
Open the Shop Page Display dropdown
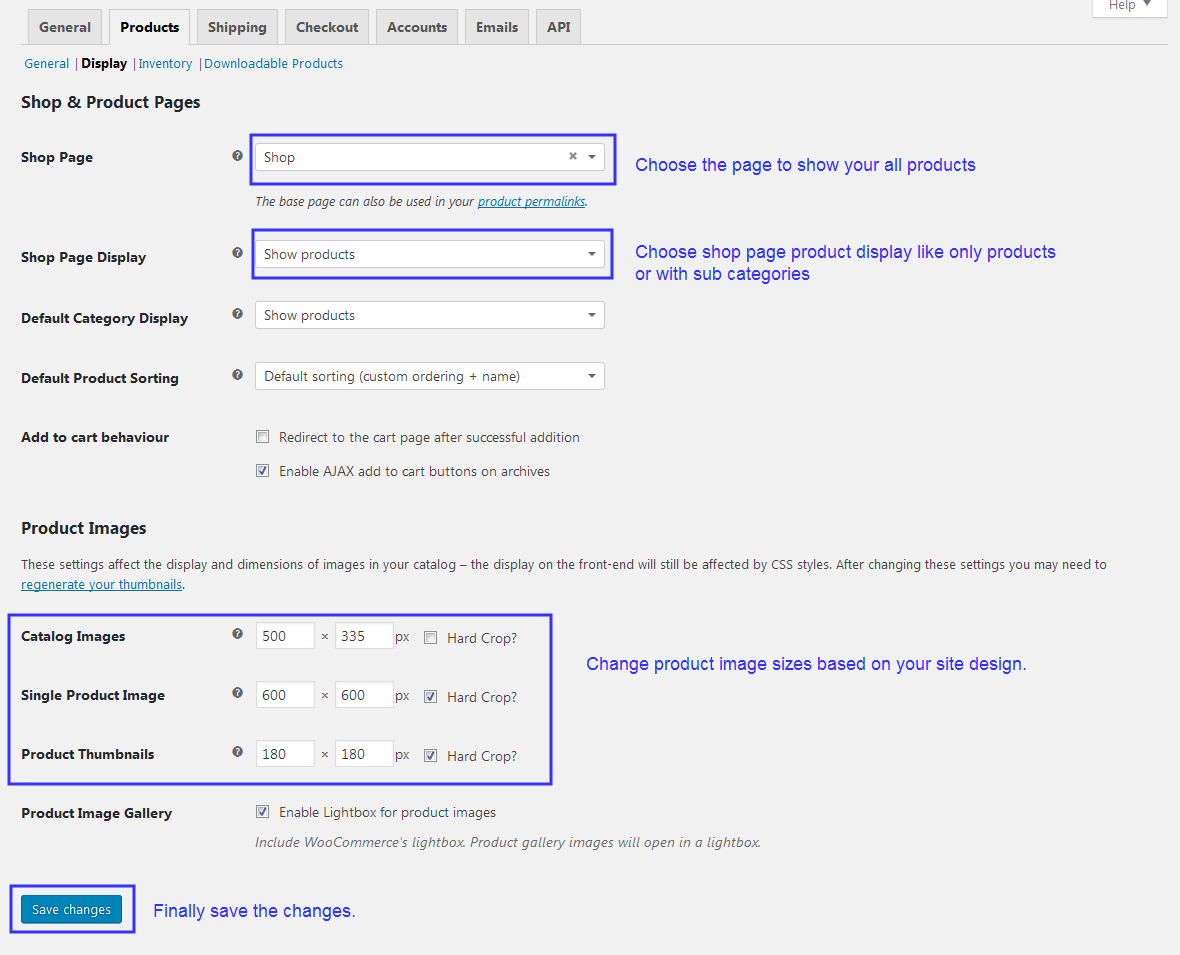[429, 255]
